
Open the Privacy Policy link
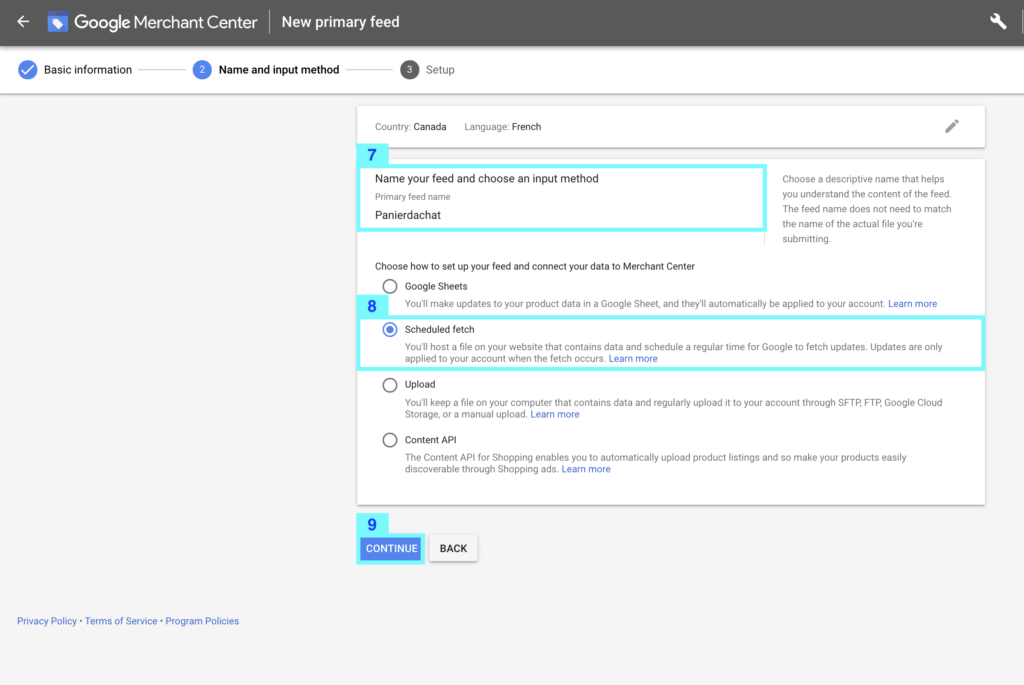[x=47, y=621]
